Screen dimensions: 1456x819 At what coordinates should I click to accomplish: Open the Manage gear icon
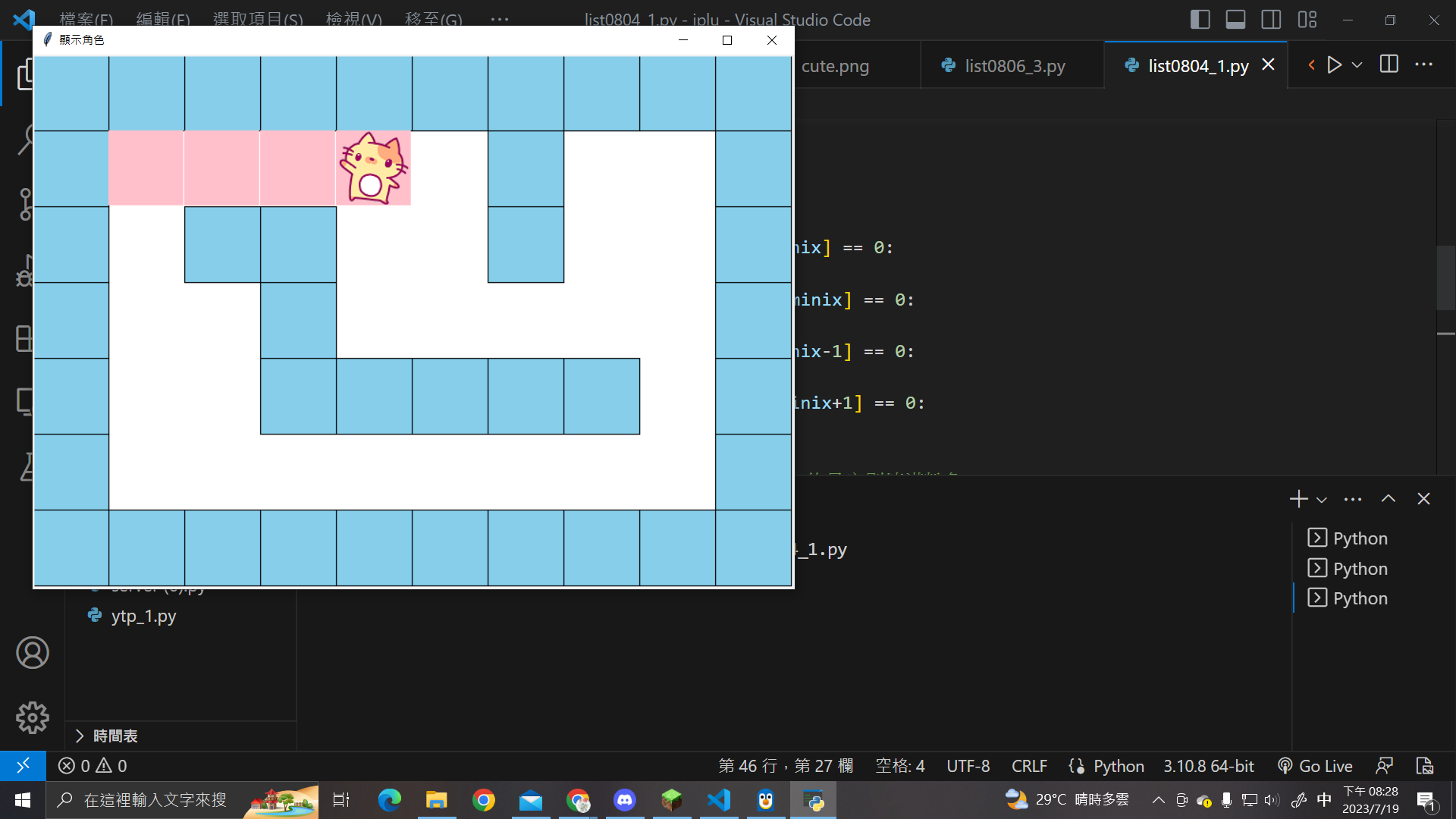point(32,717)
